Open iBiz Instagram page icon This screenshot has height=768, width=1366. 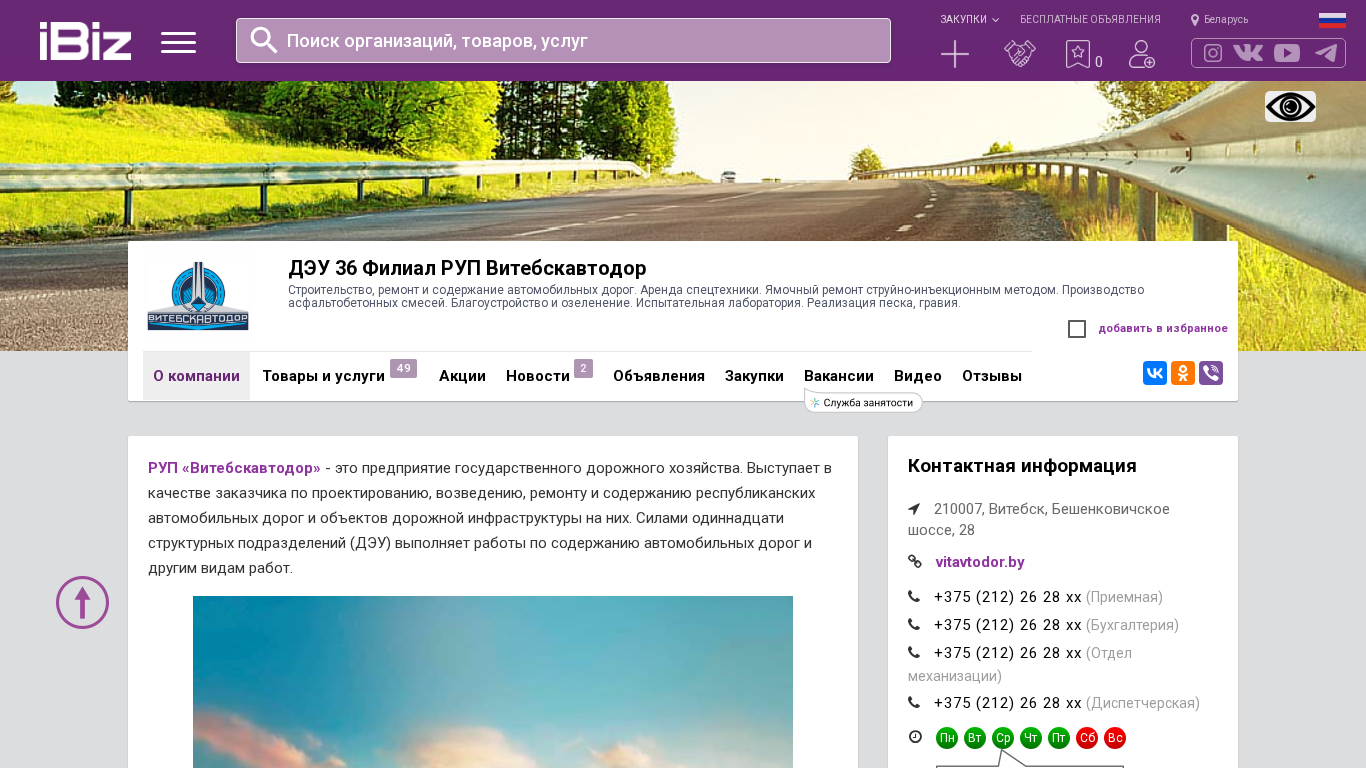1213,53
